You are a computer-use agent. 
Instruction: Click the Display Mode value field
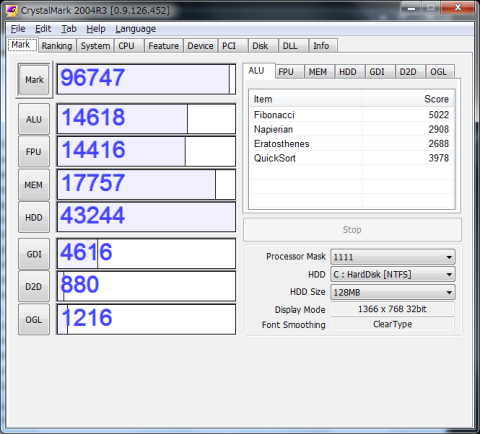[392, 309]
